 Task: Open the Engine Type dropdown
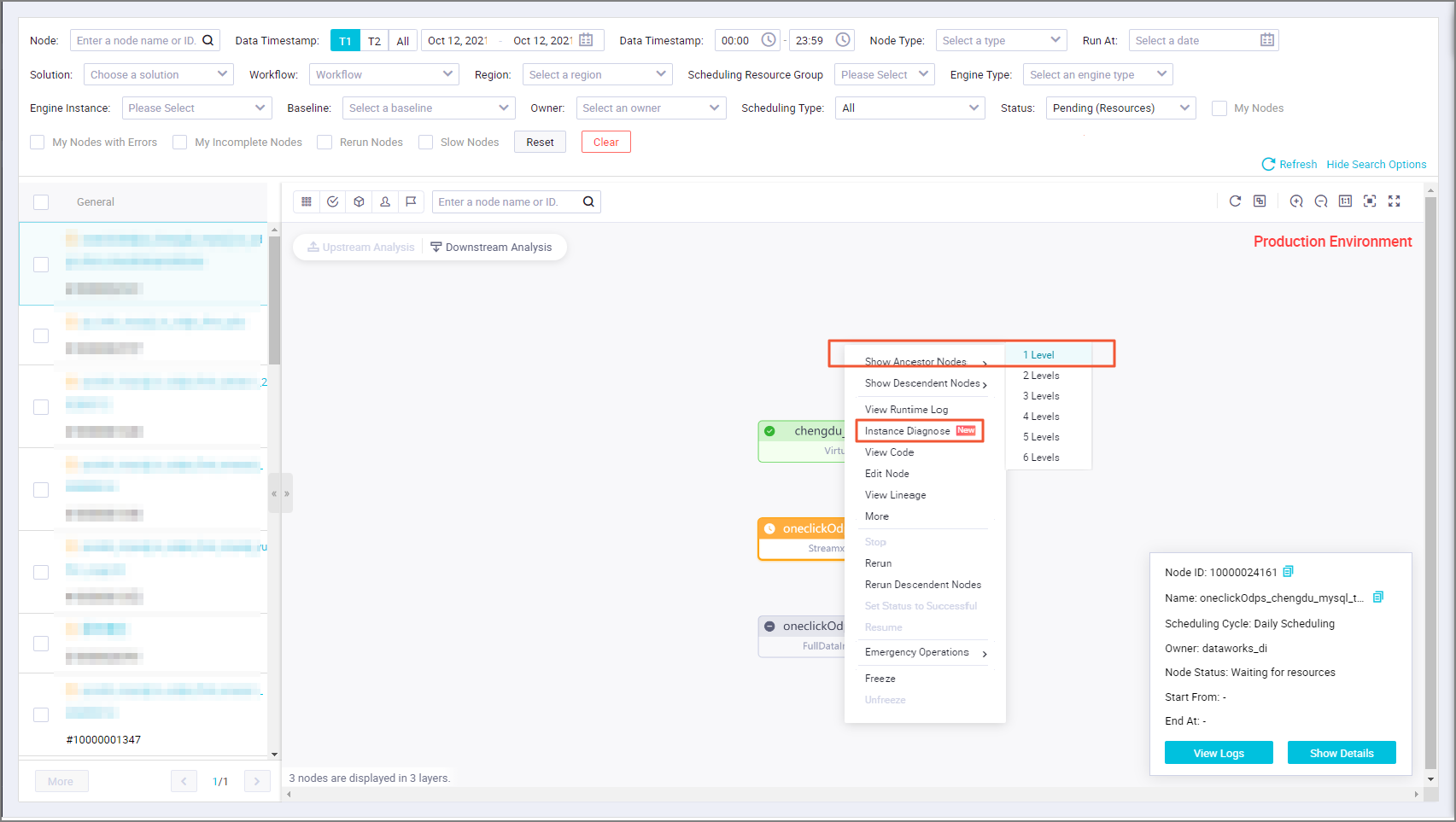click(x=1098, y=74)
